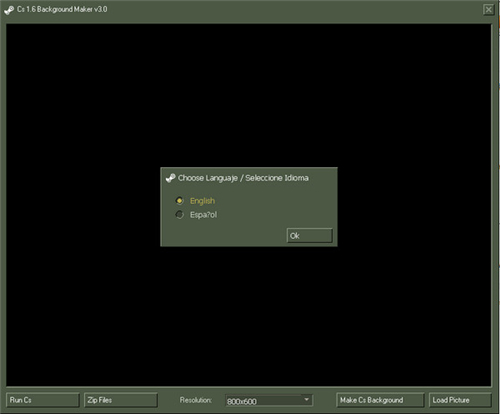Click the Cs 1.6 Background Maker v3.0 title
This screenshot has width=500, height=414.
pyautogui.click(x=62, y=9)
